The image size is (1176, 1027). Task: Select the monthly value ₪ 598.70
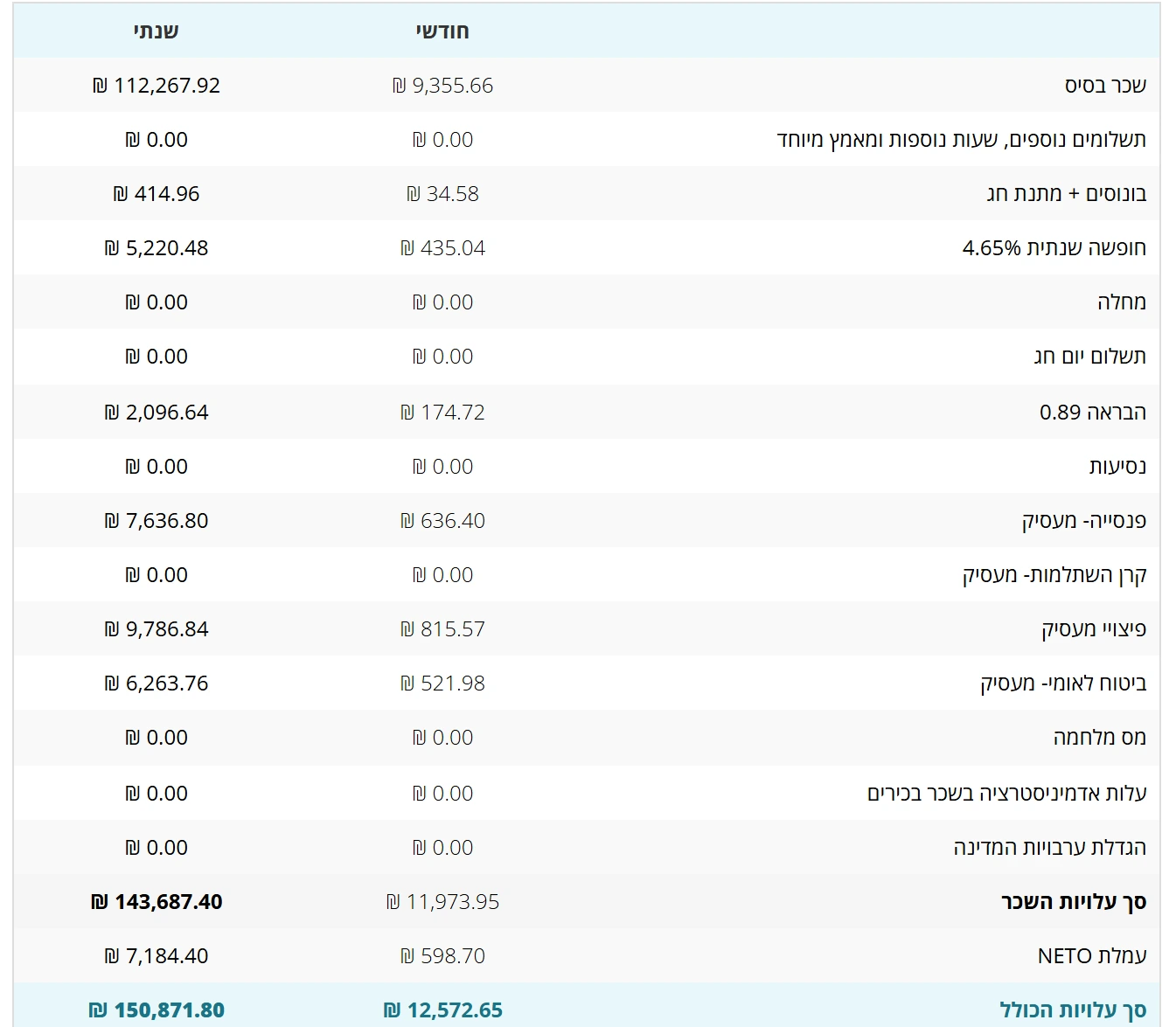tap(442, 956)
